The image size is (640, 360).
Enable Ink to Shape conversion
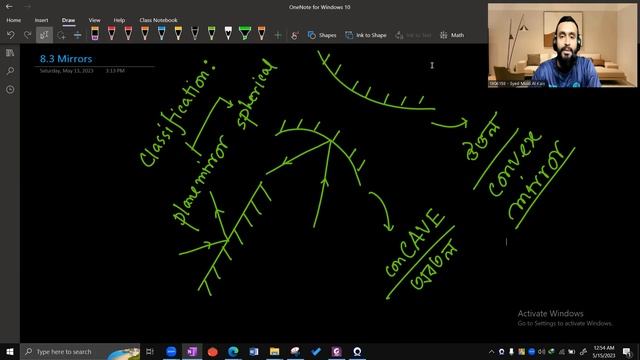pos(366,36)
